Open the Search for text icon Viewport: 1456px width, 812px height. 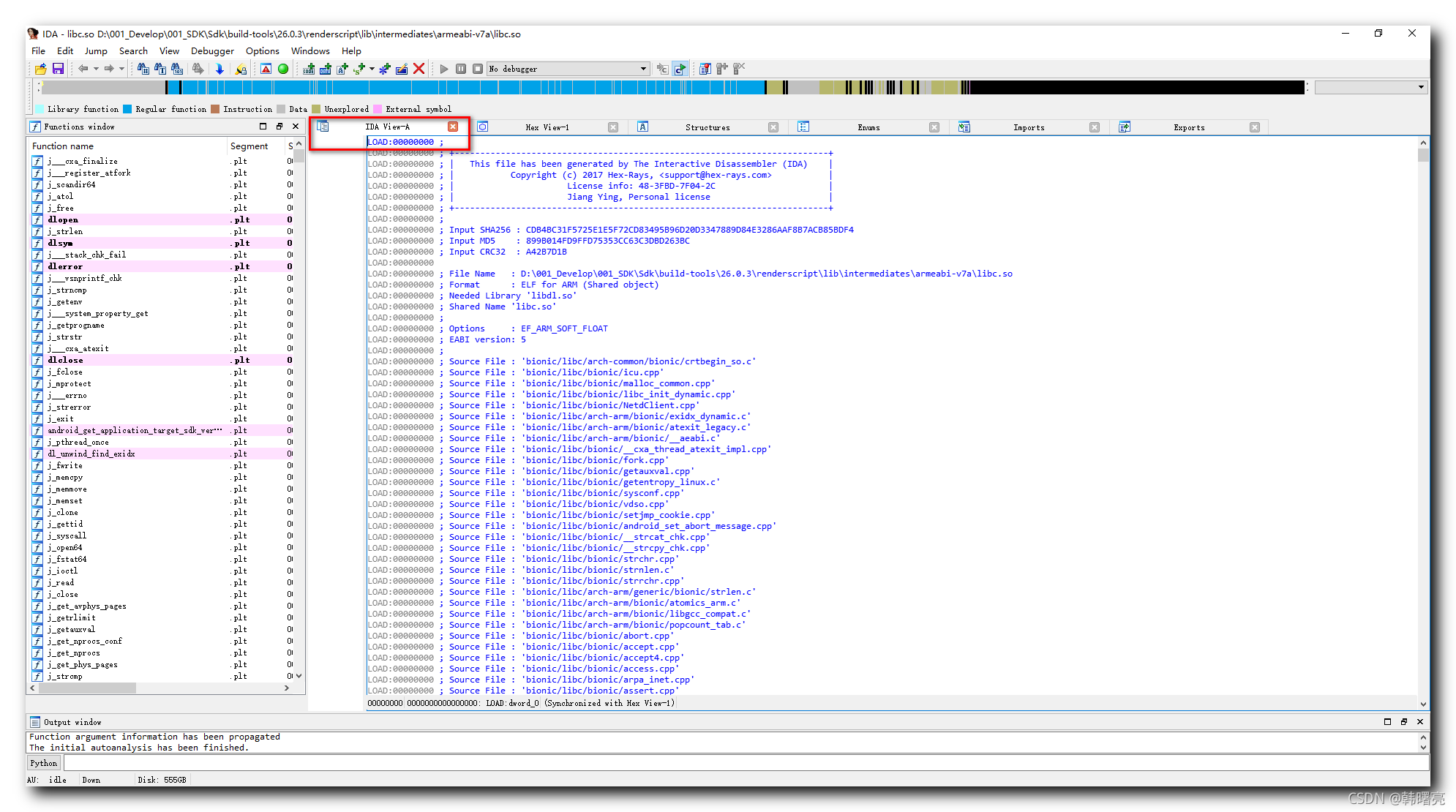(x=160, y=68)
